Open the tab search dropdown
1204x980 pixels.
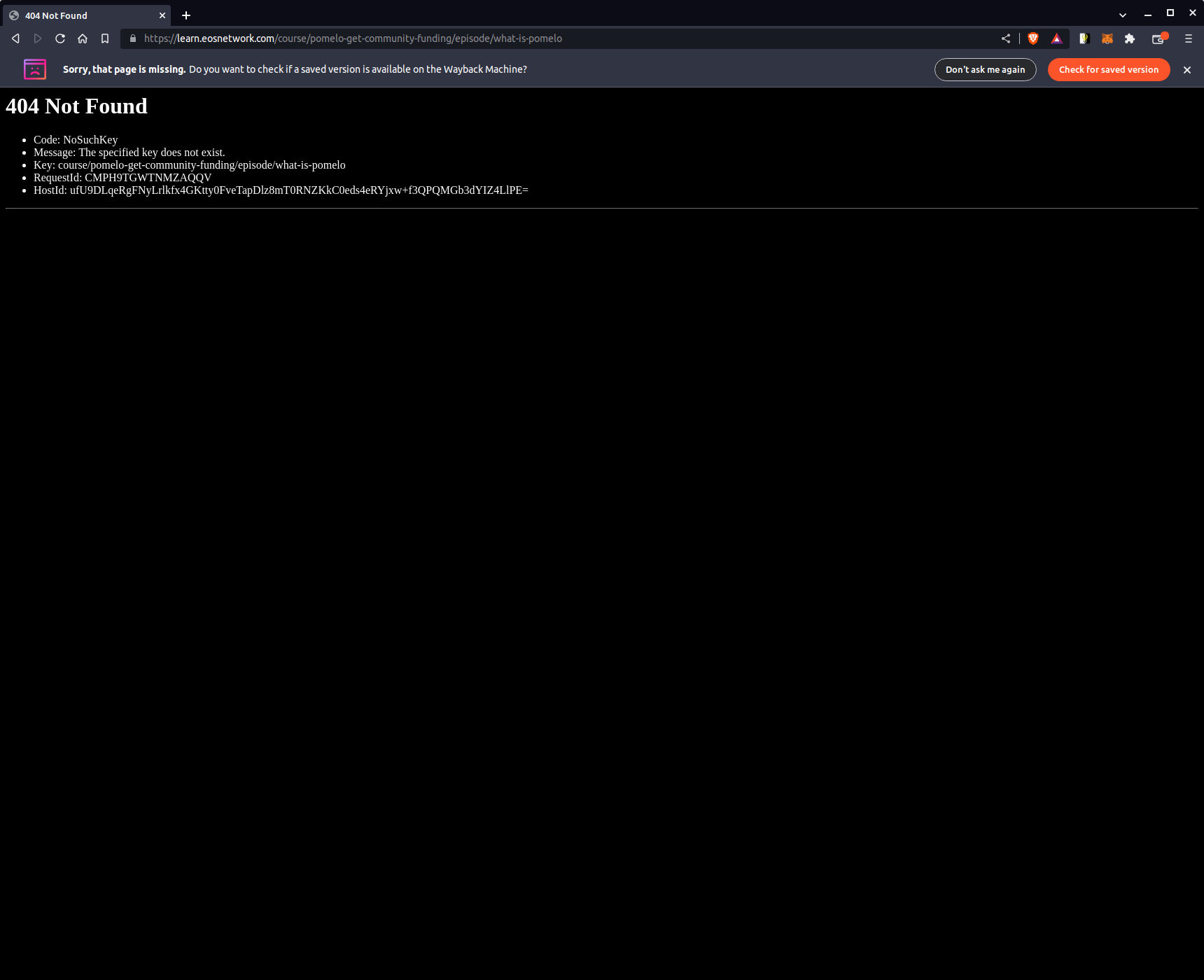click(x=1123, y=15)
